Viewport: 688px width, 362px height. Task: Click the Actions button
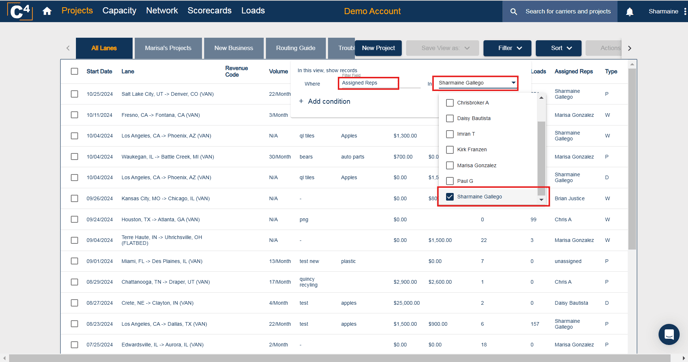point(604,48)
